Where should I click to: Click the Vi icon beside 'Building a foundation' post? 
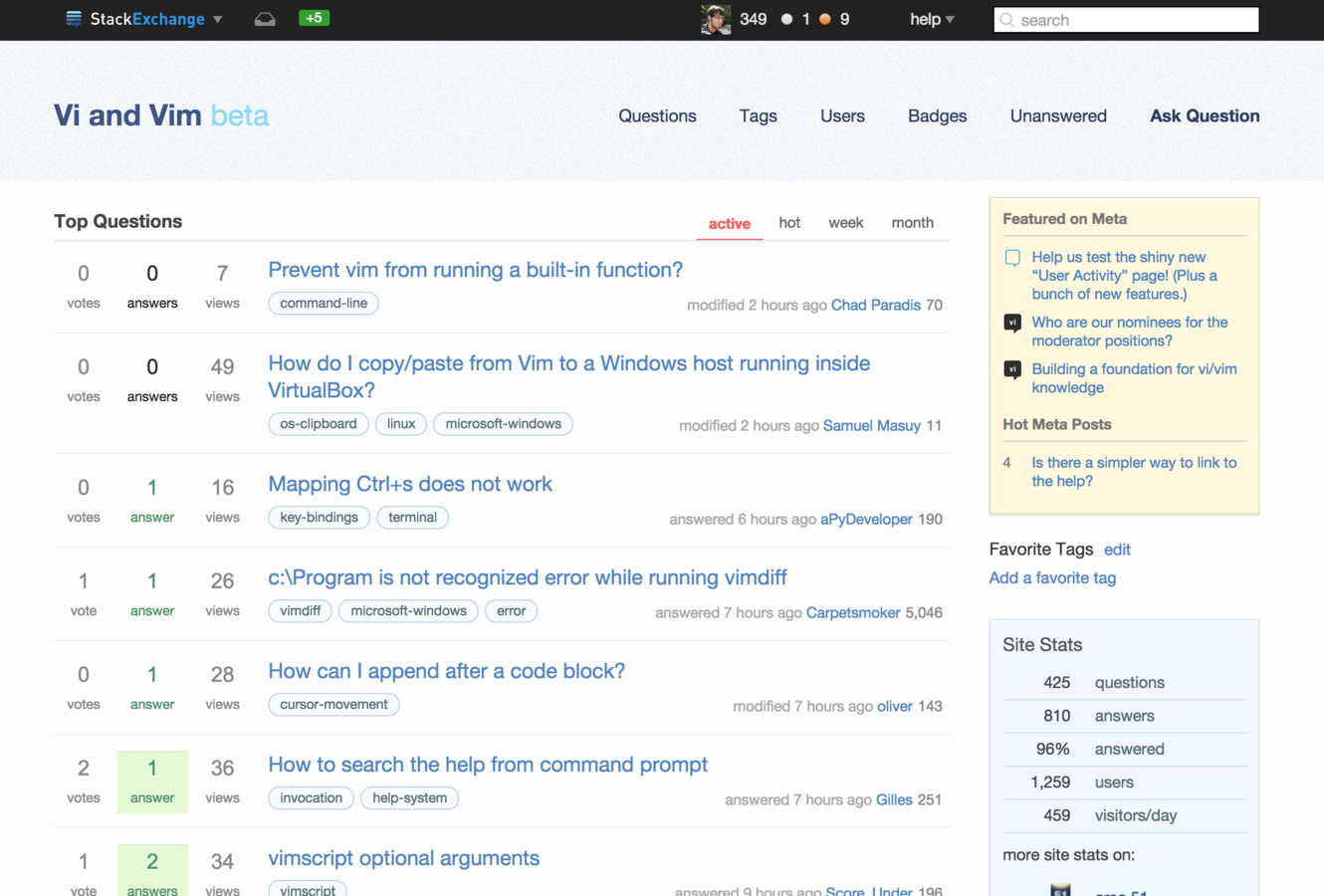1012,370
